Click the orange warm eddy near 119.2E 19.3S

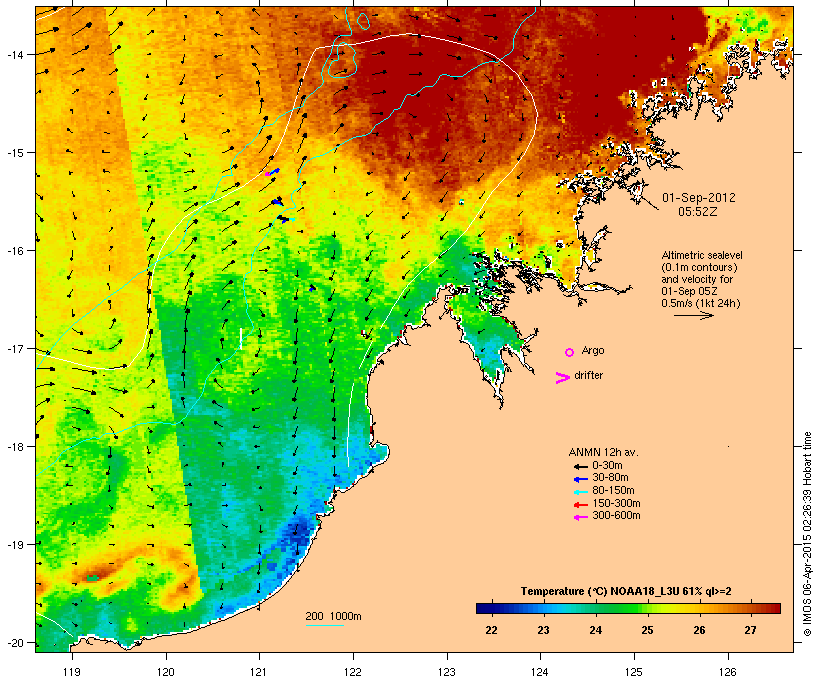click(x=97, y=575)
